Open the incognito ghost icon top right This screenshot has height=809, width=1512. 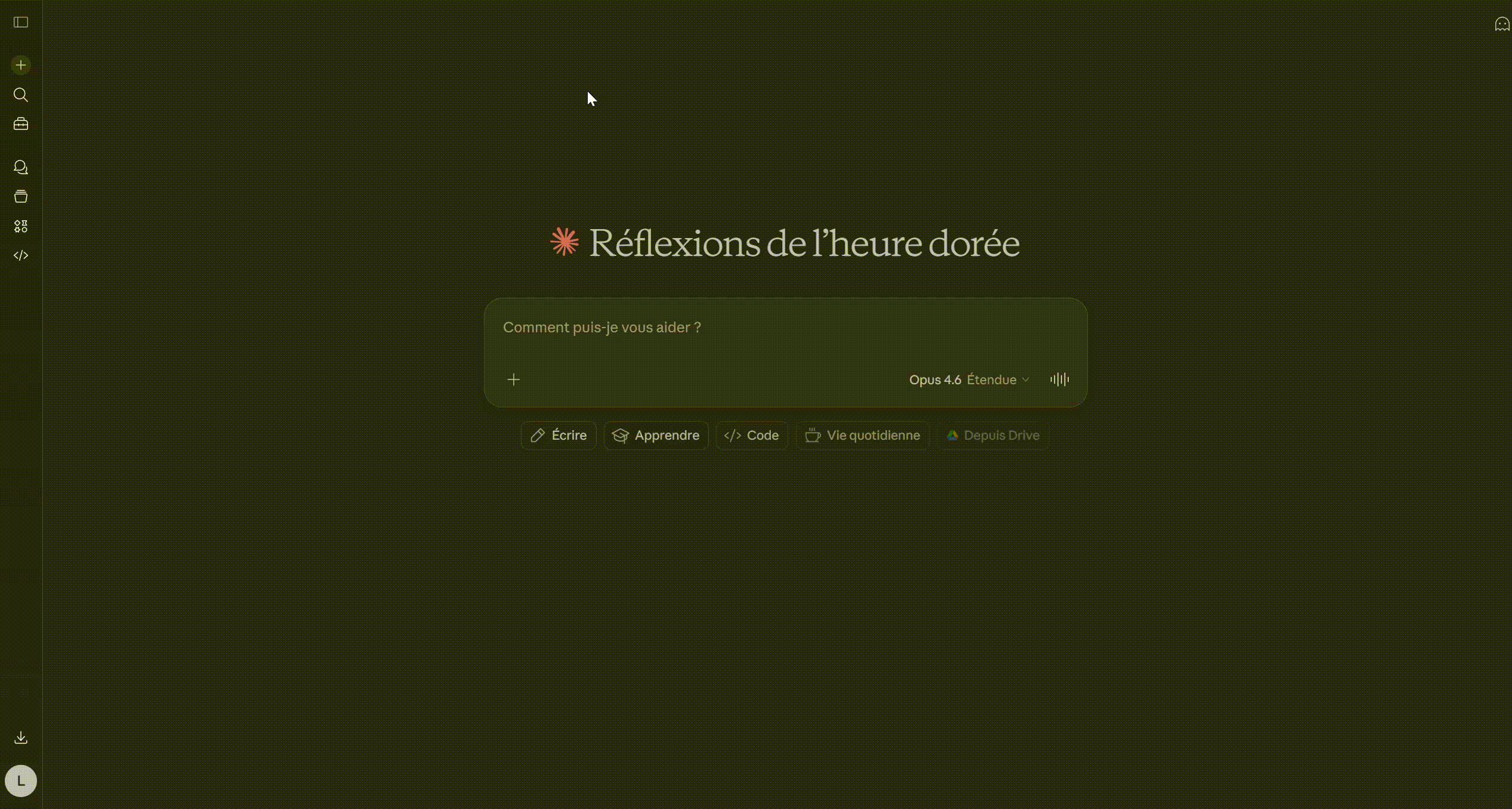1502,24
